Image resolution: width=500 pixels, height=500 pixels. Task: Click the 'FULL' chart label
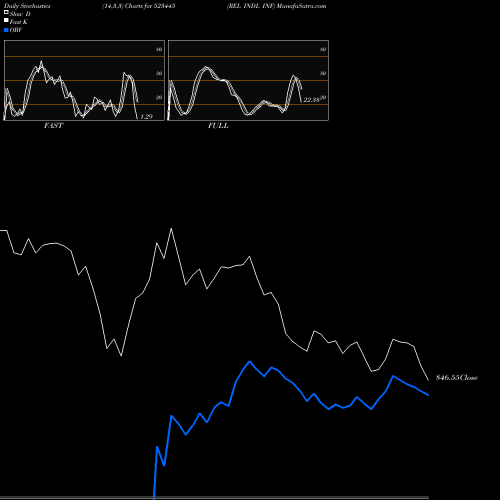tap(218, 126)
